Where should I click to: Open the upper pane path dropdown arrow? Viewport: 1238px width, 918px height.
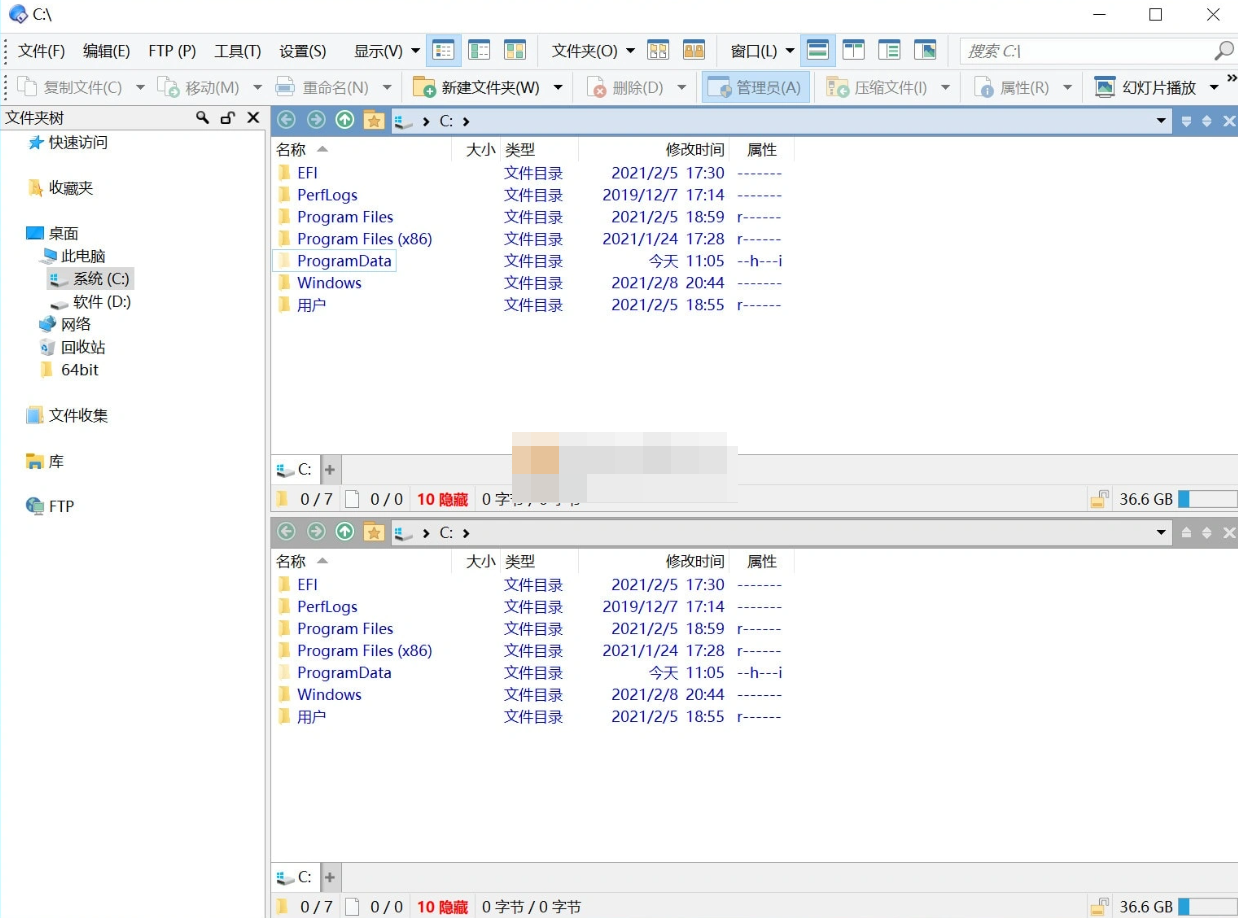pos(1160,120)
